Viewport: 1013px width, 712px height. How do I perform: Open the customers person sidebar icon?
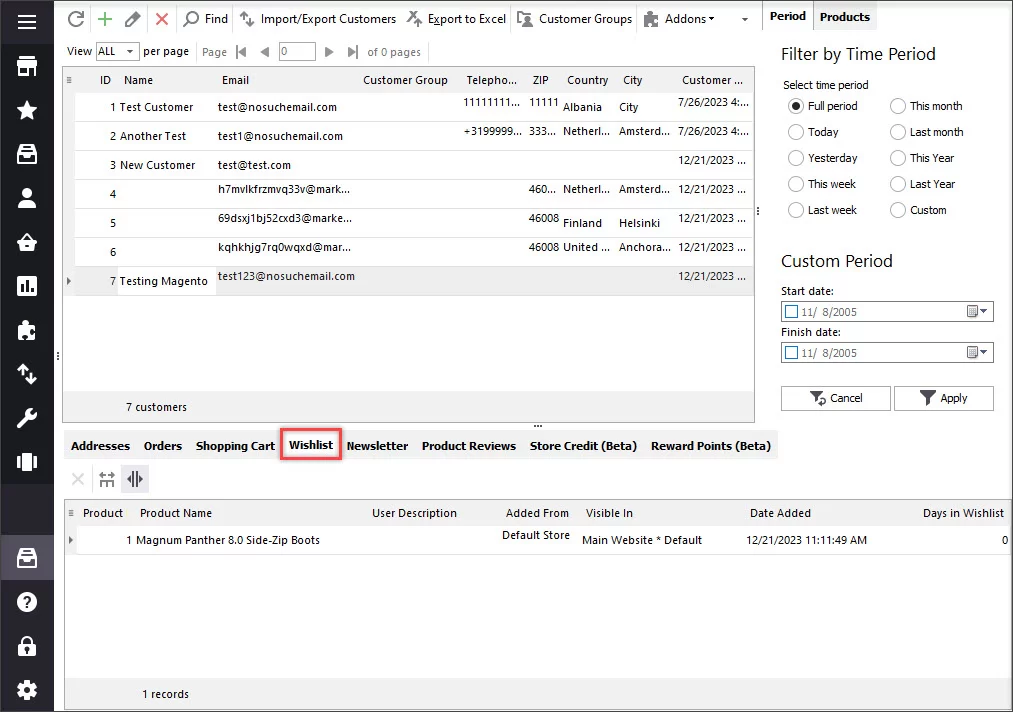pos(26,198)
